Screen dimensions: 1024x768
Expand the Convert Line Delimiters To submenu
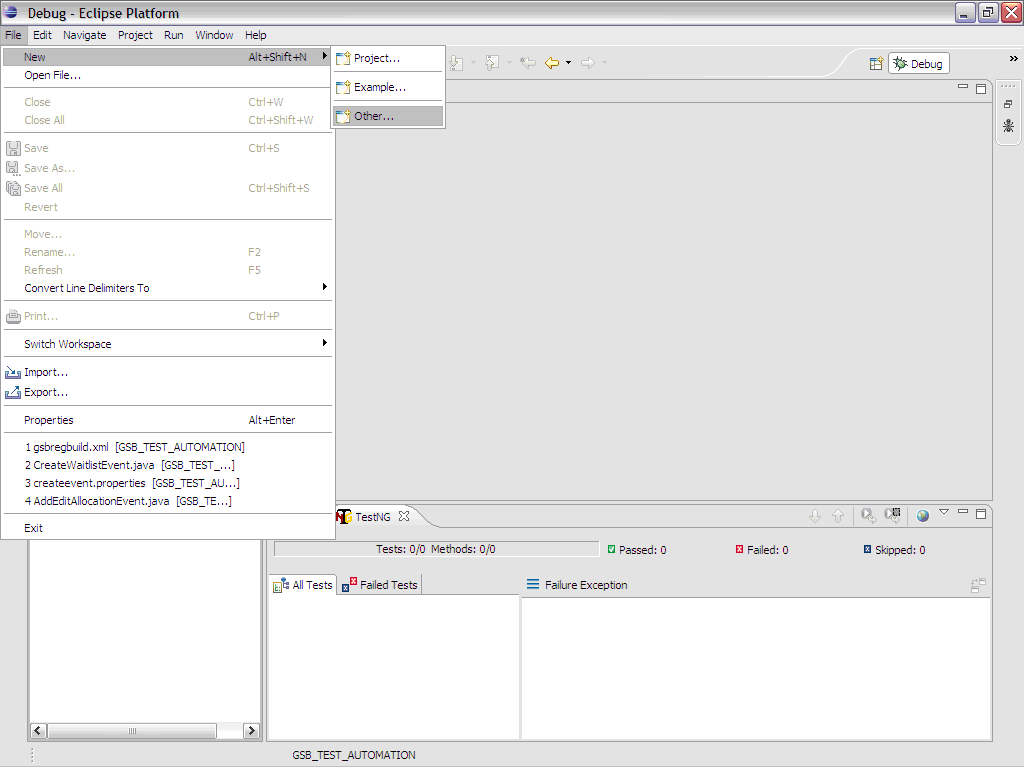click(168, 288)
